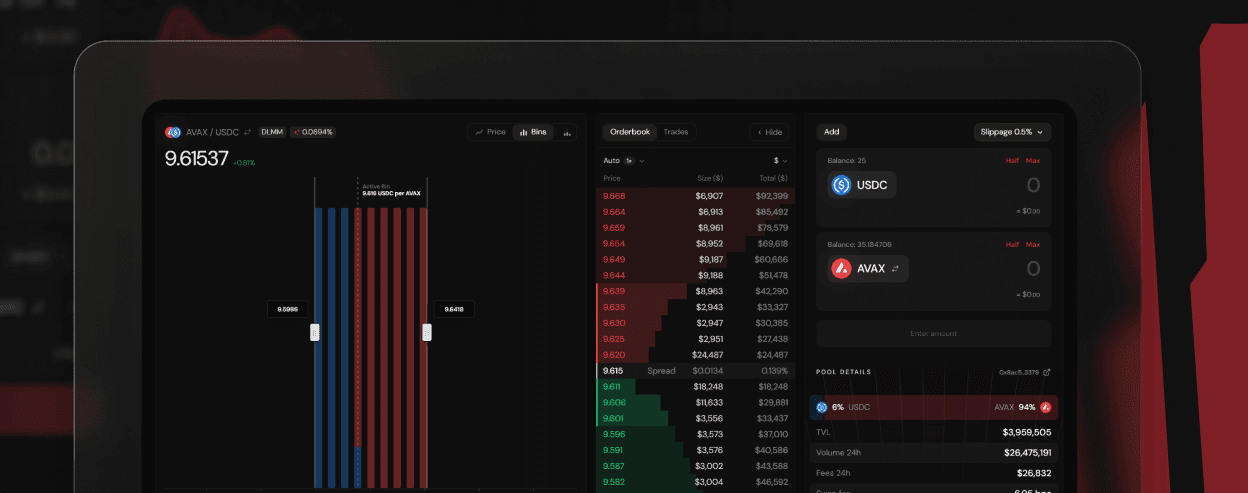The width and height of the screenshot is (1248, 493).
Task: Click the USDC token selector
Action: click(862, 185)
